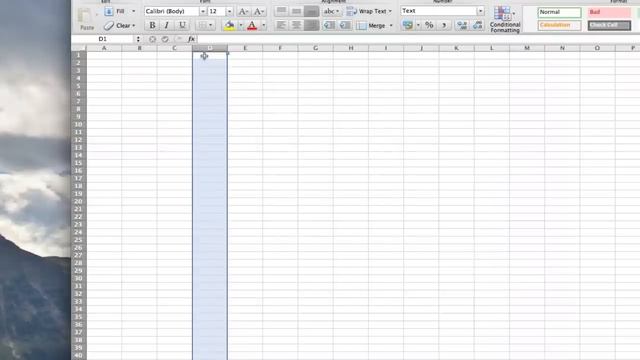The width and height of the screenshot is (640, 360).
Task: Open Conditional Formatting menu
Action: pyautogui.click(x=505, y=20)
